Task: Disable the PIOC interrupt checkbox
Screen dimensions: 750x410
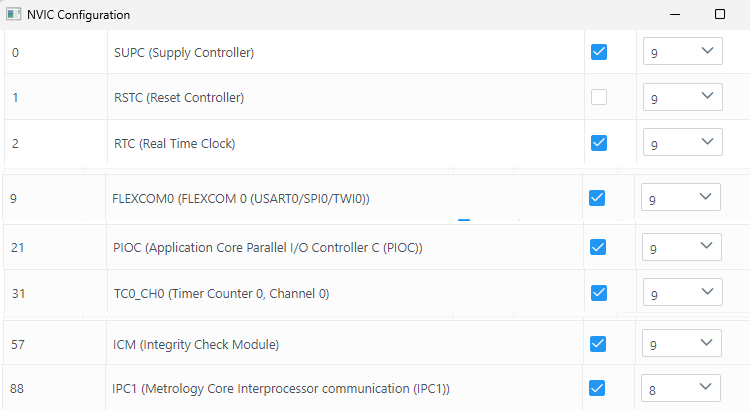Action: (599, 247)
